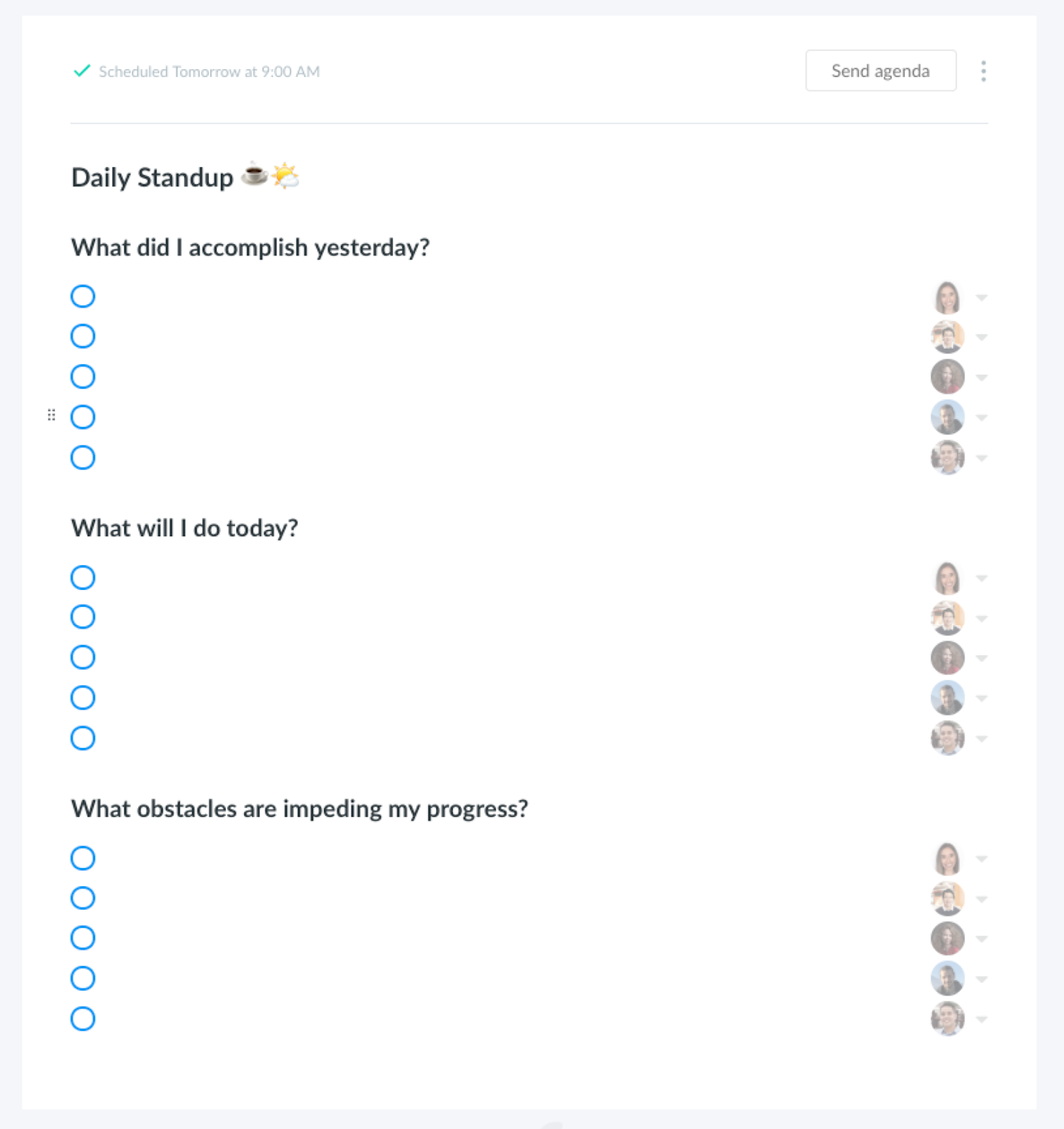Click the drag handle beside fourth yesterday item
Viewport: 1064px width, 1129px height.
pyautogui.click(x=52, y=415)
